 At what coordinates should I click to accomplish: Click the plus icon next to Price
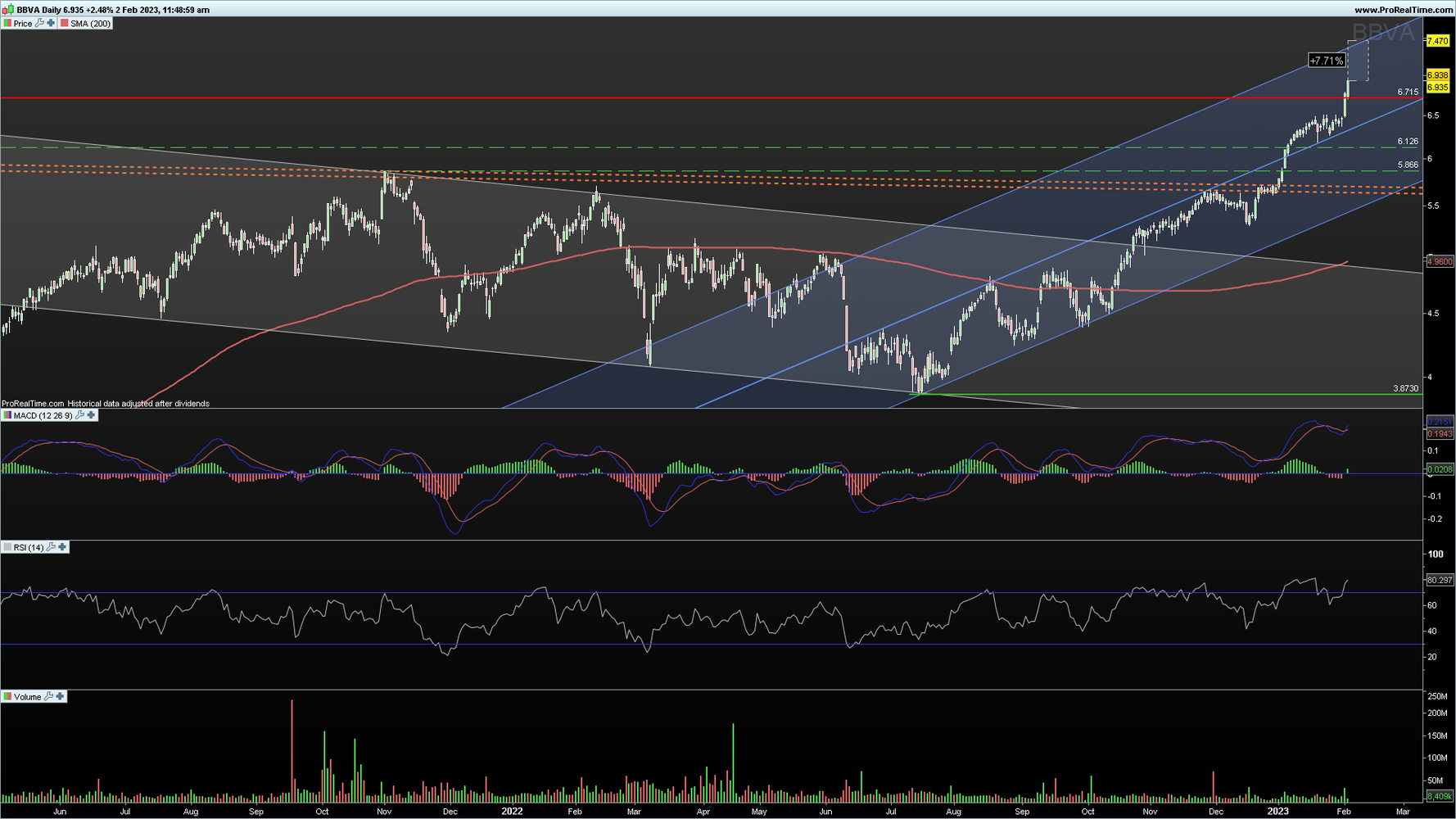pos(51,23)
